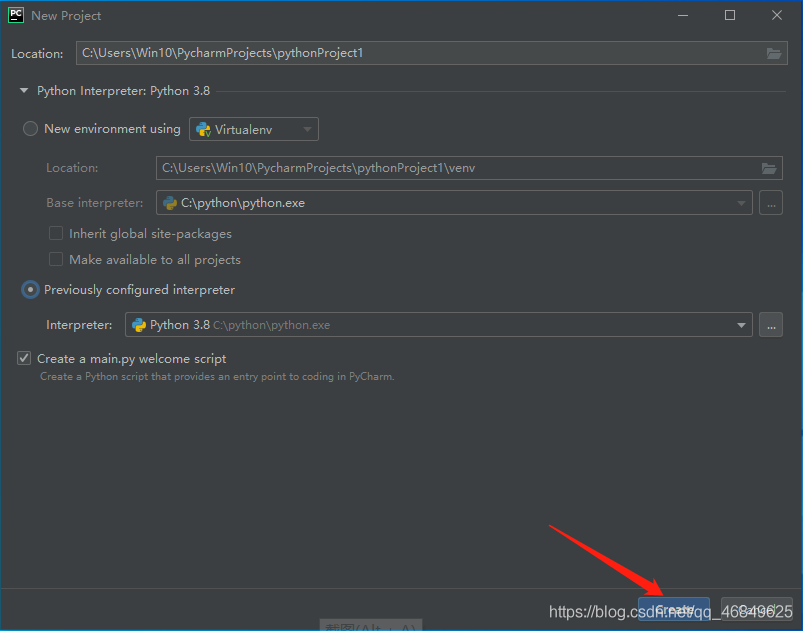Screen dimensions: 803x631
Task: Maximize the New Project window
Action: coord(730,15)
